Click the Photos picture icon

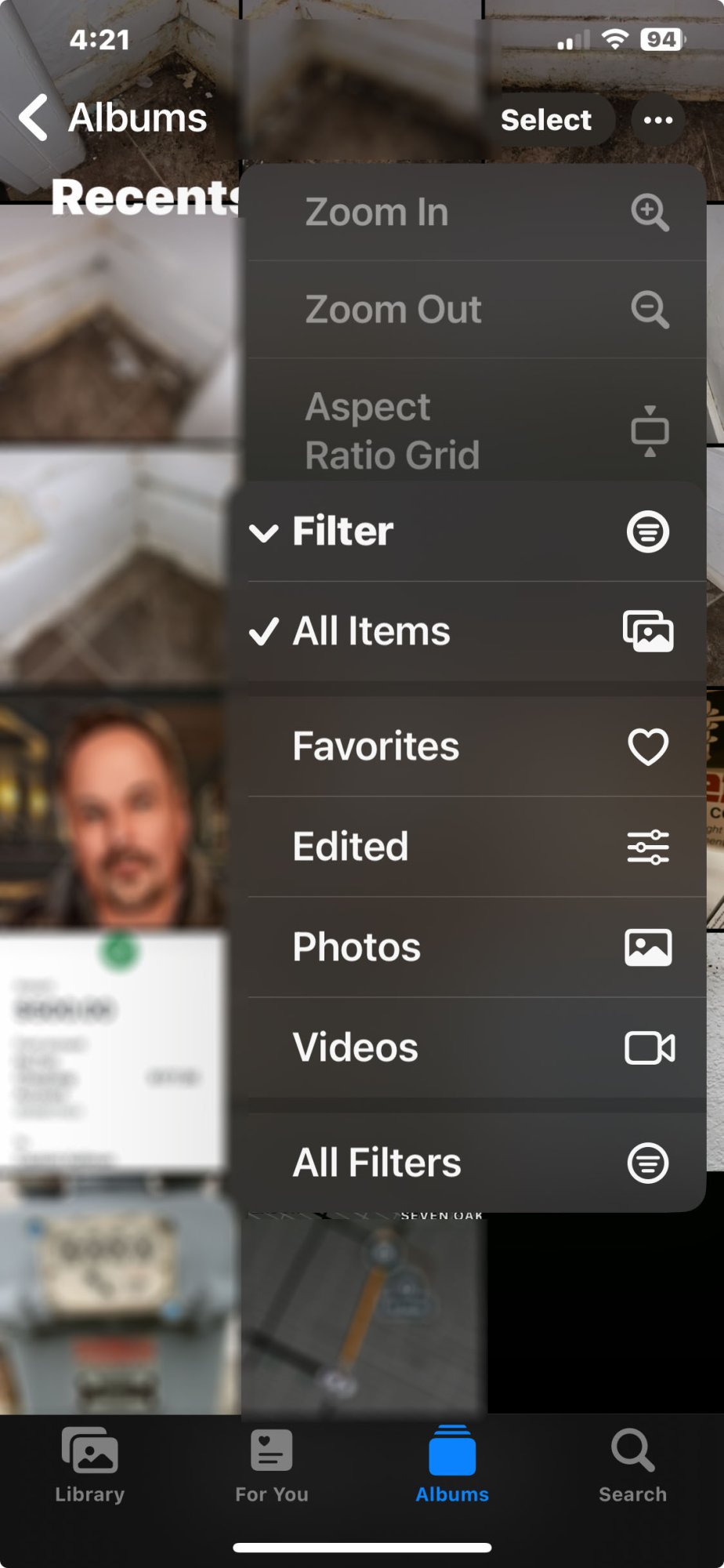(648, 947)
